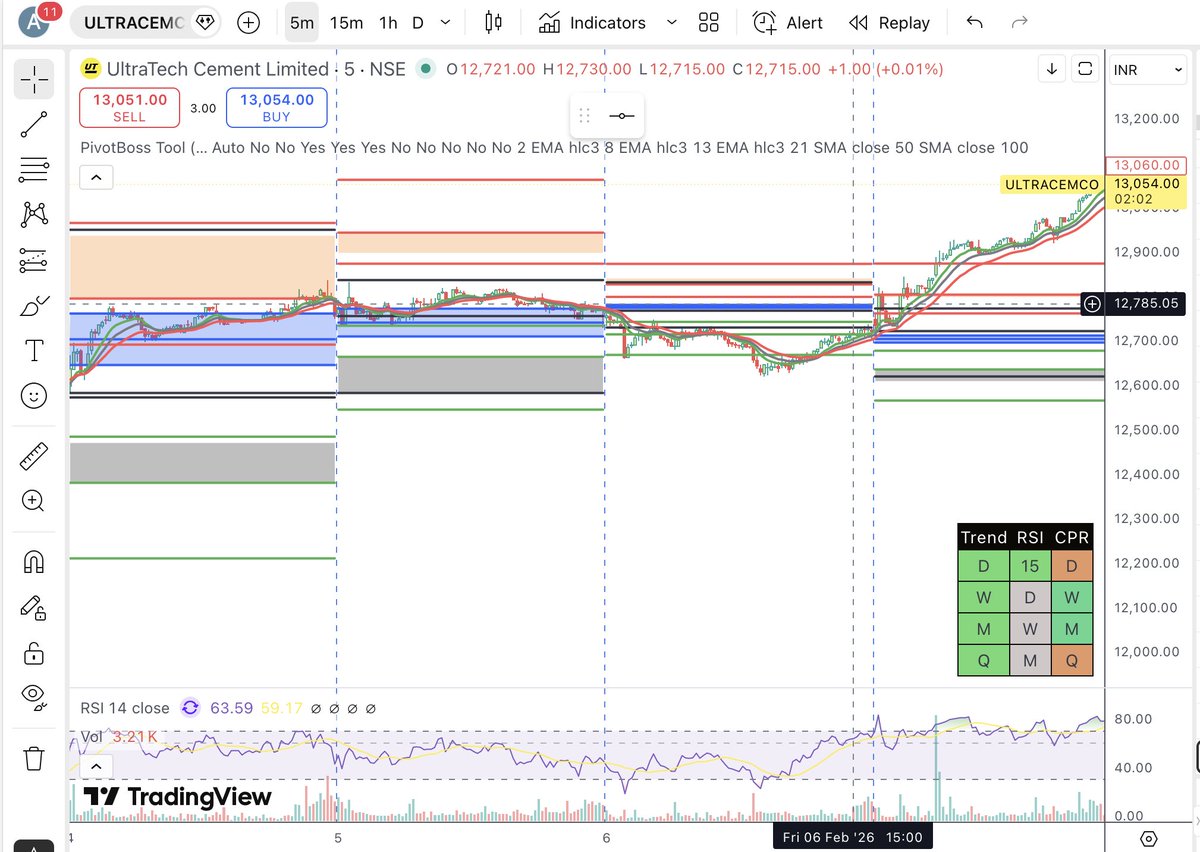Click the 13,051.00 SELL button
The height and width of the screenshot is (852, 1200).
[130, 108]
